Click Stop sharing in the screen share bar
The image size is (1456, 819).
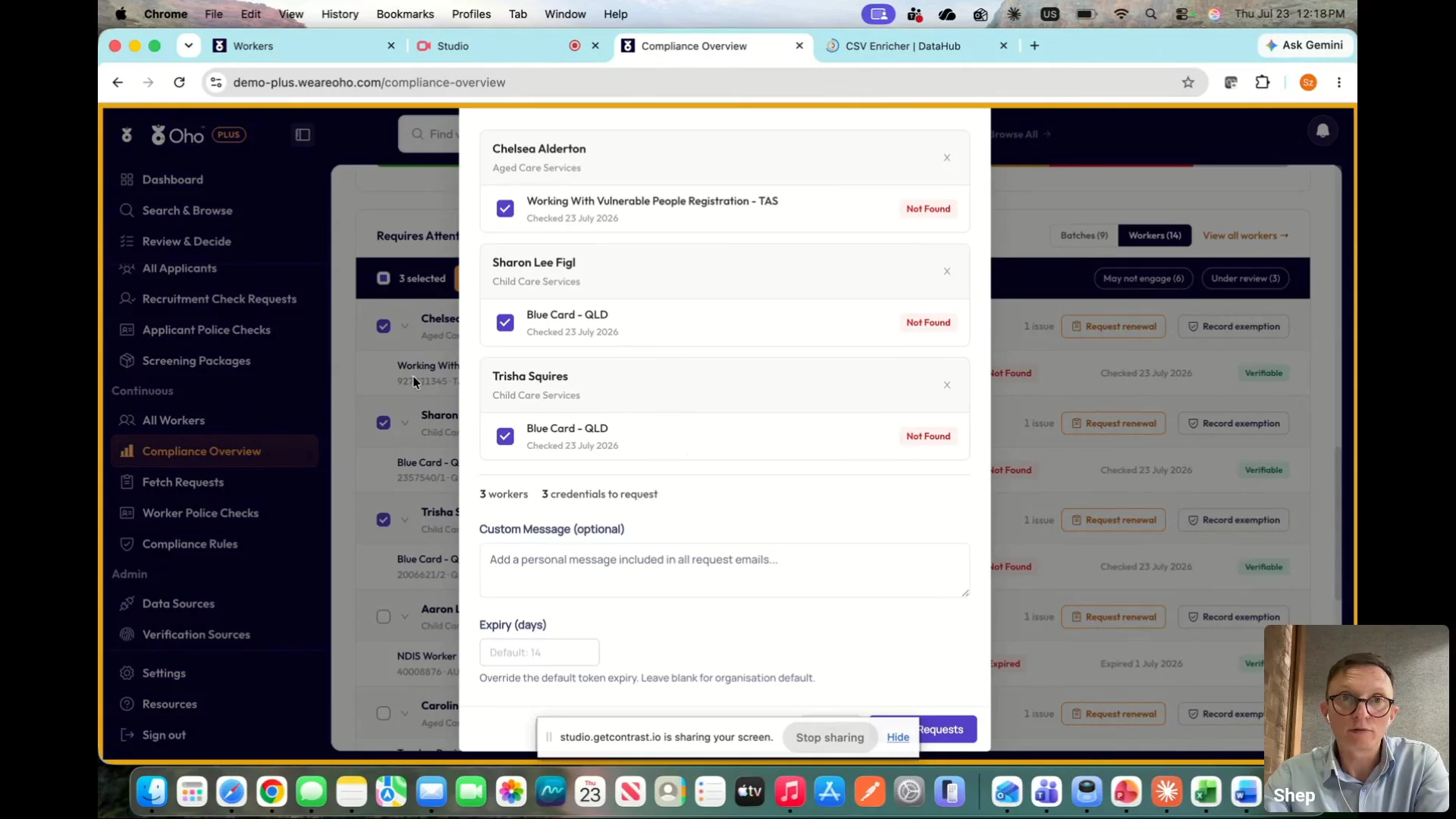[830, 737]
